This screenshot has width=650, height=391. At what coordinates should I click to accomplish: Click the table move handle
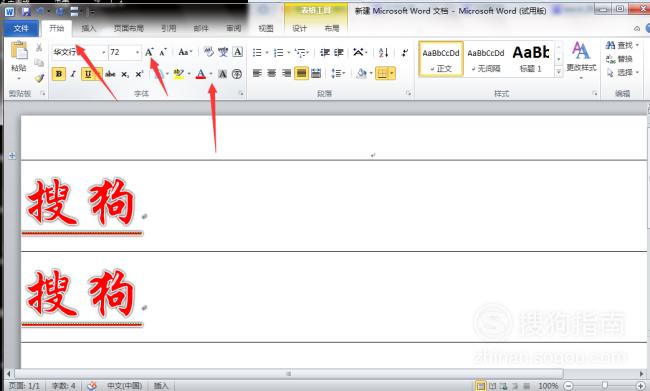click(x=12, y=156)
